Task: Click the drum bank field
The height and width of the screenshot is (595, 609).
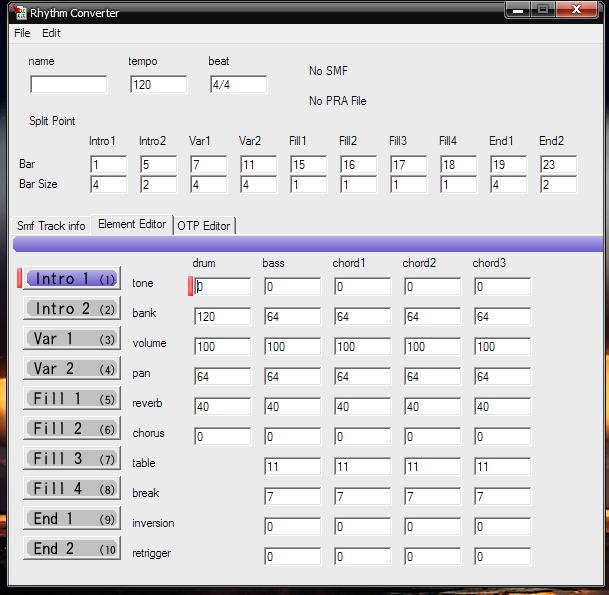Action: (x=222, y=317)
